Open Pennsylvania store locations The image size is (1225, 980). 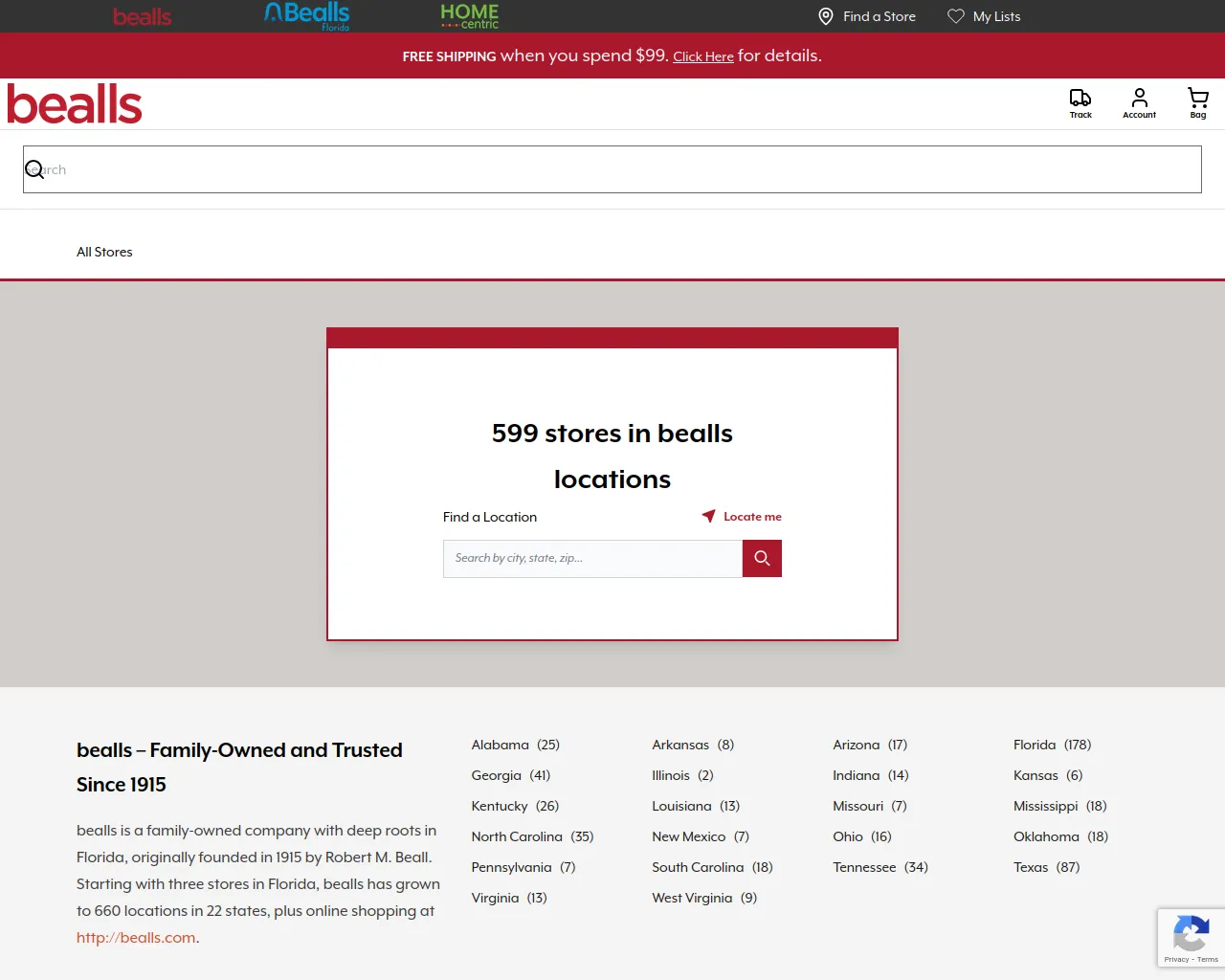pos(523,867)
